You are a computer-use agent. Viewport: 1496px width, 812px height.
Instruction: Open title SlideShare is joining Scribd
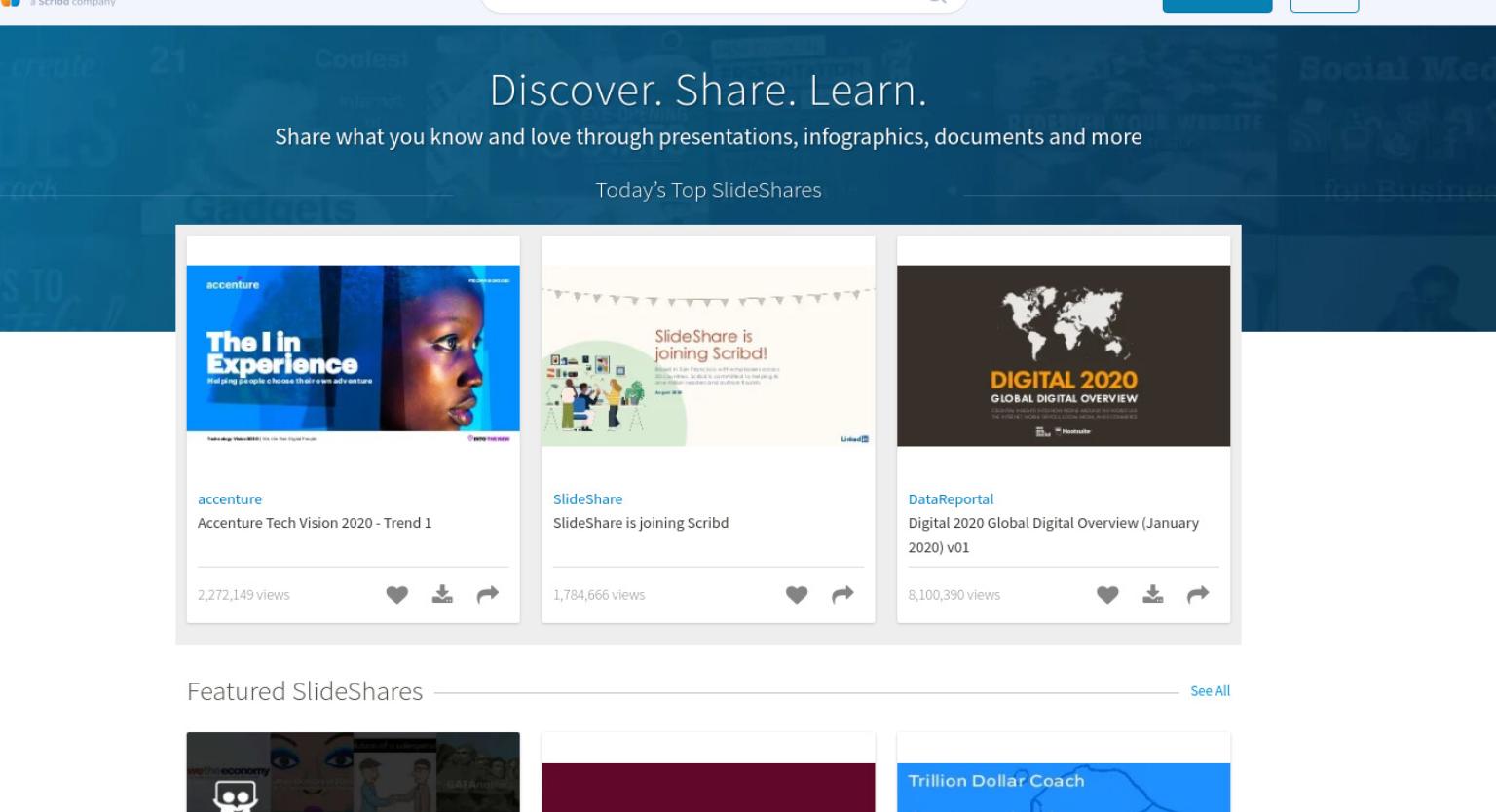(x=641, y=523)
